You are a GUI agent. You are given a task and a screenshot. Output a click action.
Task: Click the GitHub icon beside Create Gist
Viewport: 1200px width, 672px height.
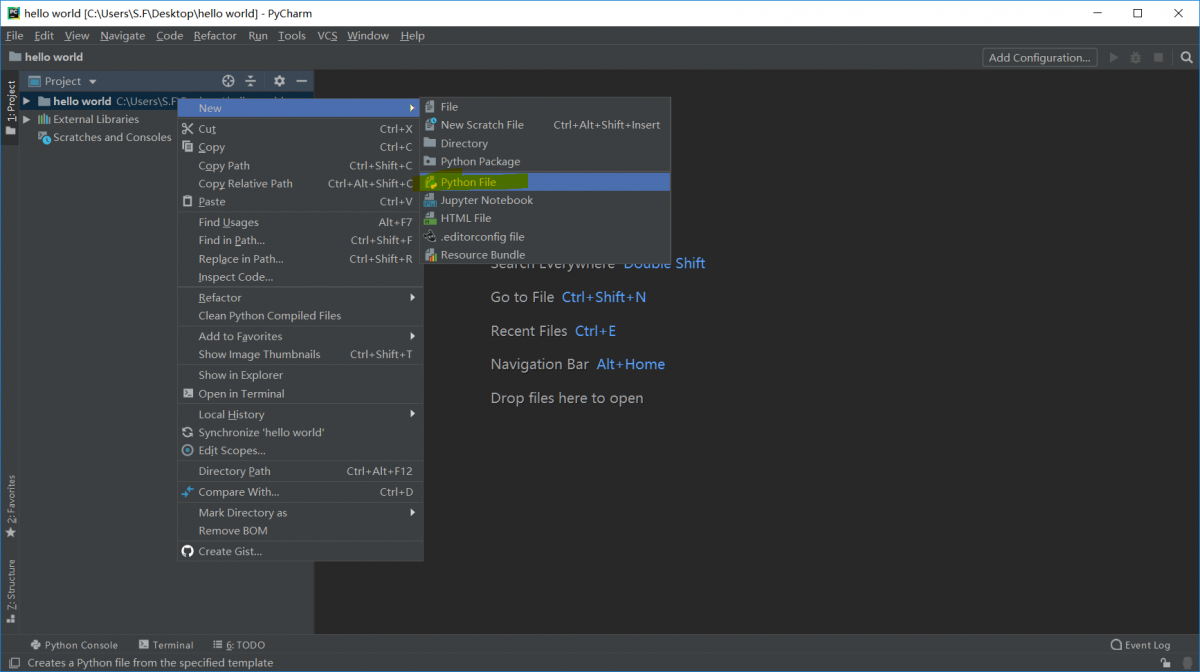[x=187, y=551]
